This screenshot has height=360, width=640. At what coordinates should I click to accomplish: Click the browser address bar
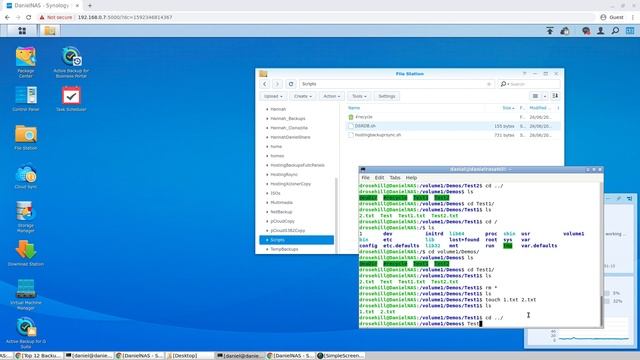[316, 17]
